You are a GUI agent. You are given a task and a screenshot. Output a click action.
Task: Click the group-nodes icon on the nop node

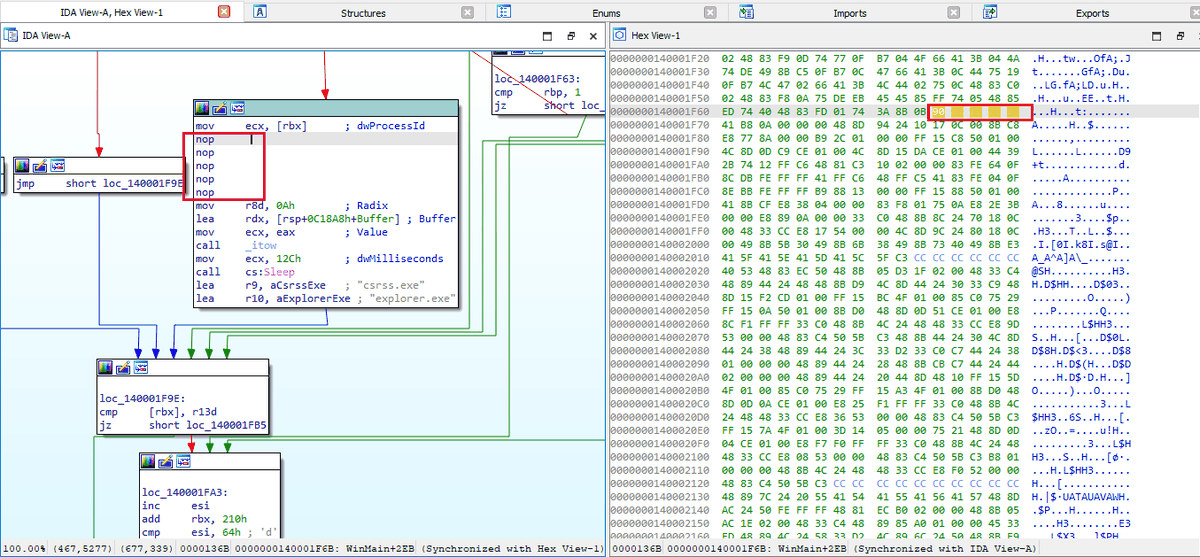tap(237, 108)
